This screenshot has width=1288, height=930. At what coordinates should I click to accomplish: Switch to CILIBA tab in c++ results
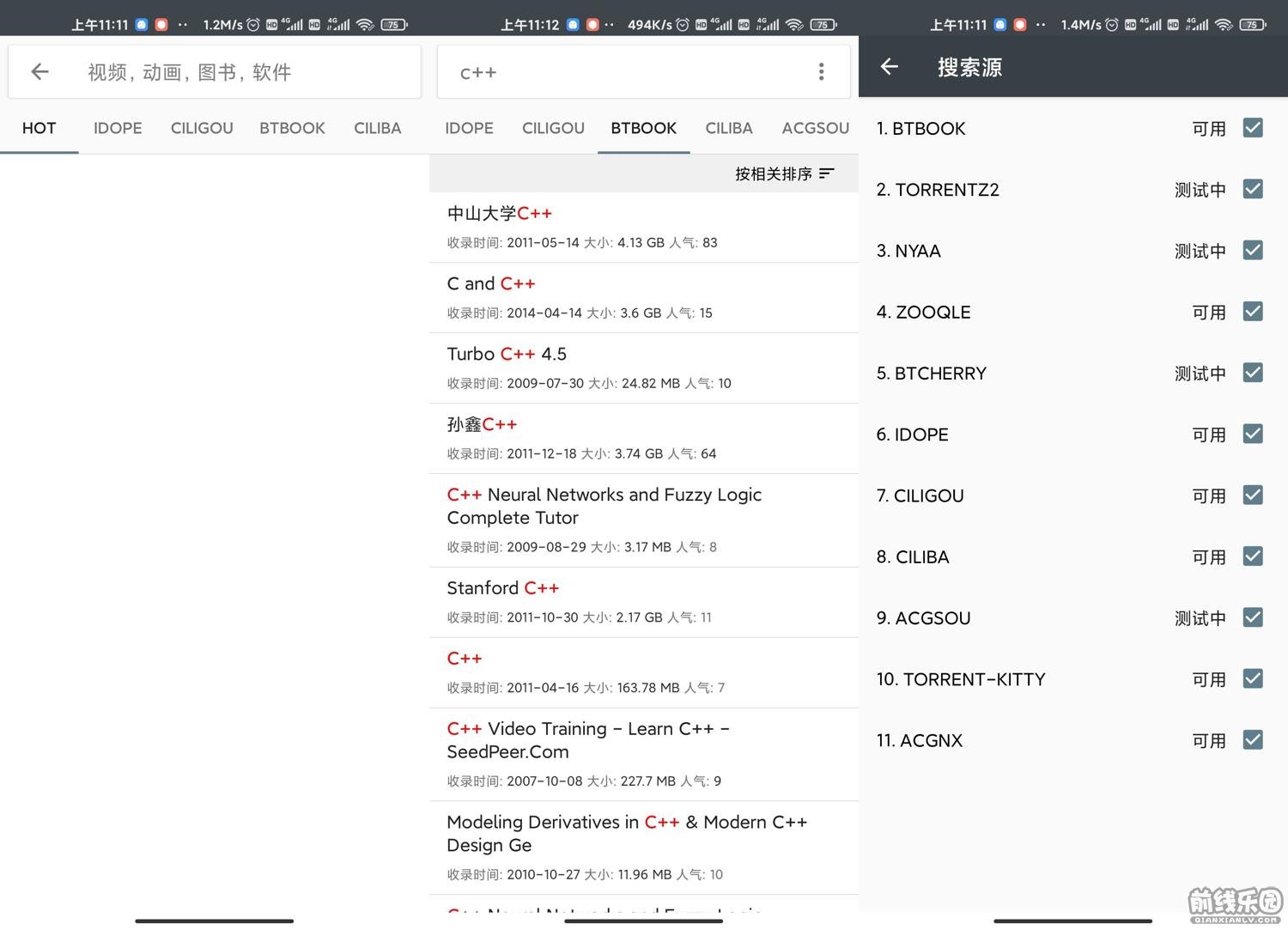click(x=729, y=128)
